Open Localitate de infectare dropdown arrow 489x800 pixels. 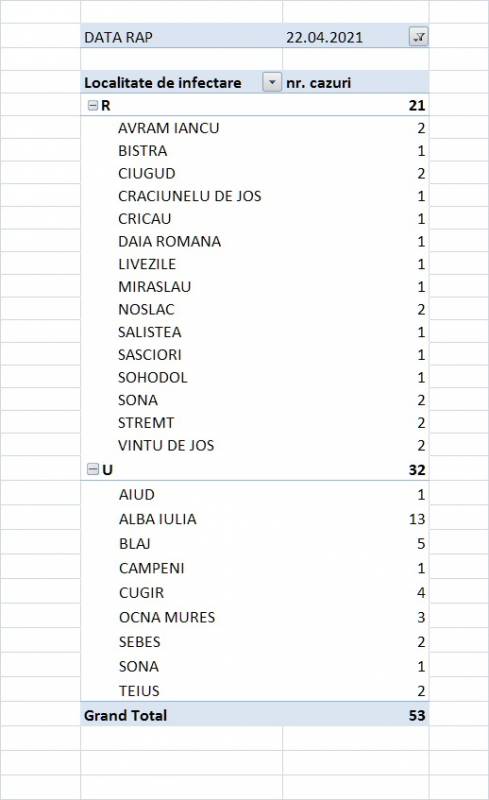(272, 82)
